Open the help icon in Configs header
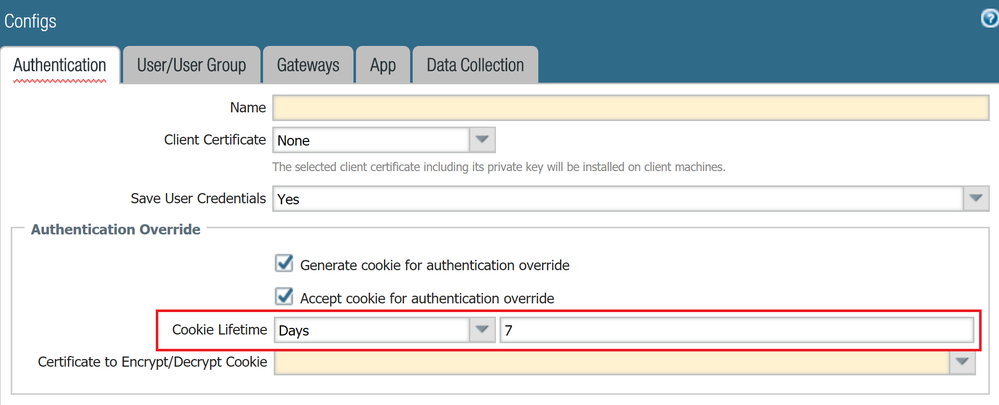999x405 pixels. 988,18
